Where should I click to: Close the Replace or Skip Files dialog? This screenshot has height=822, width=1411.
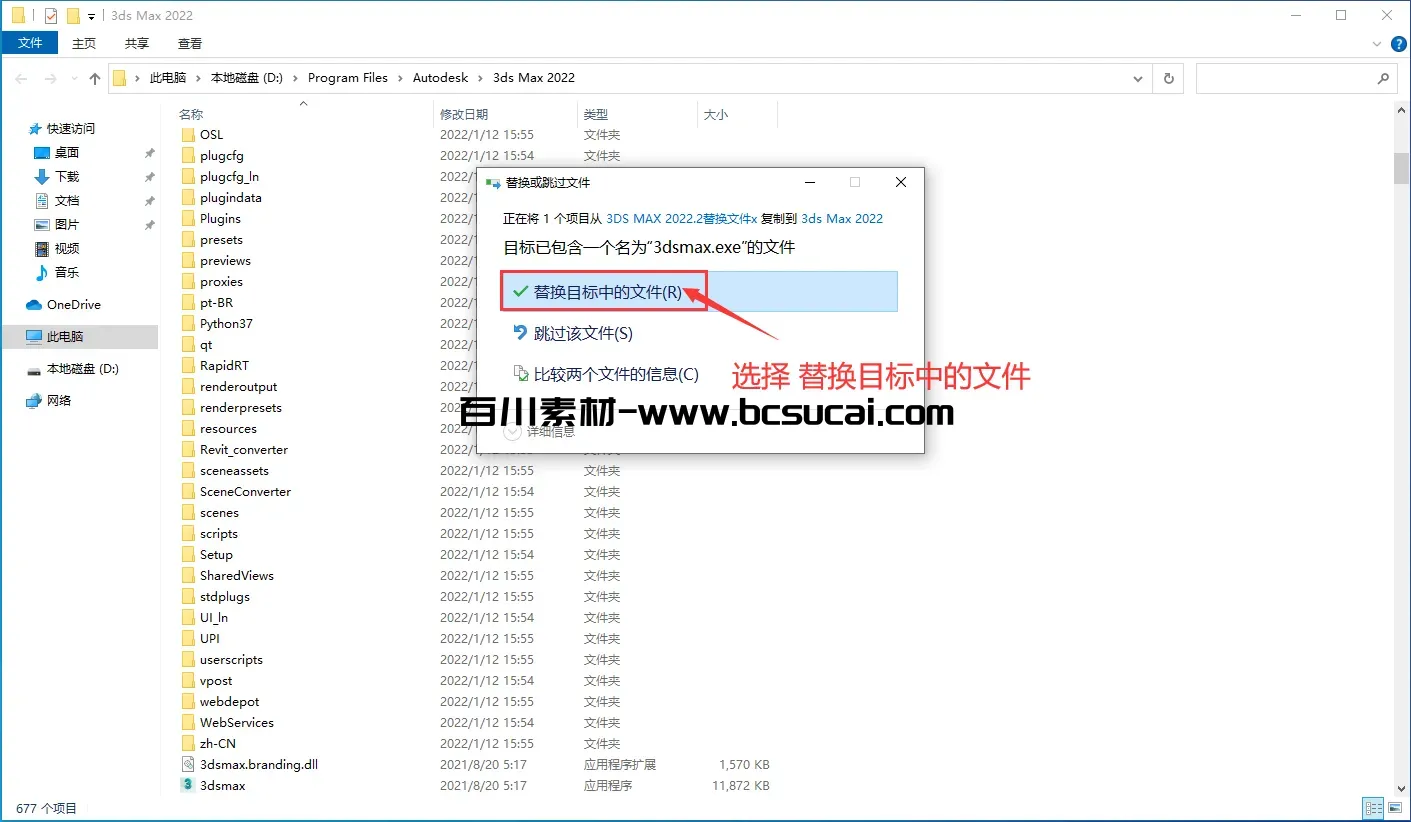(901, 182)
